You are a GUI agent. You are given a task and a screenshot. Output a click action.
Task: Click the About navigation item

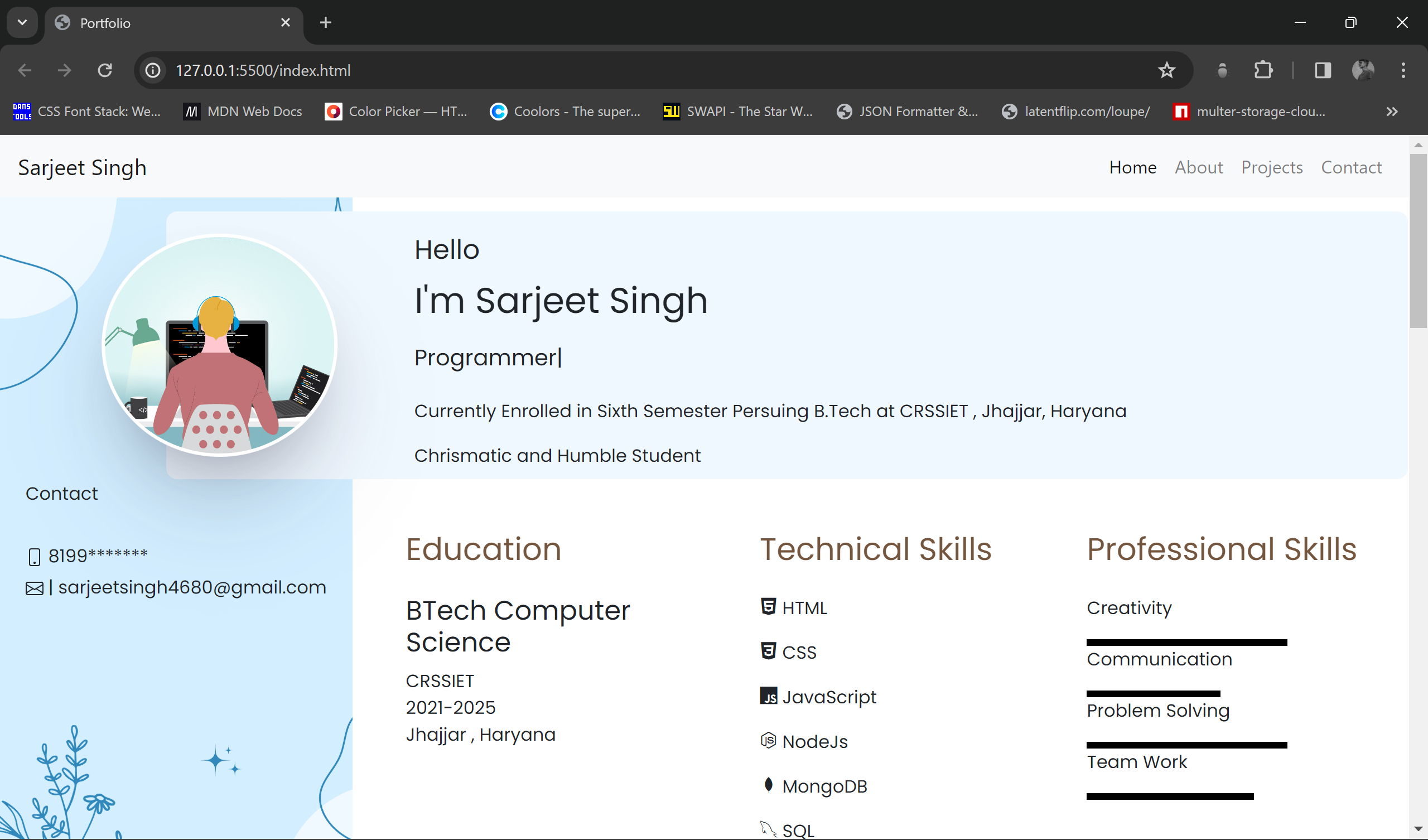(x=1199, y=167)
